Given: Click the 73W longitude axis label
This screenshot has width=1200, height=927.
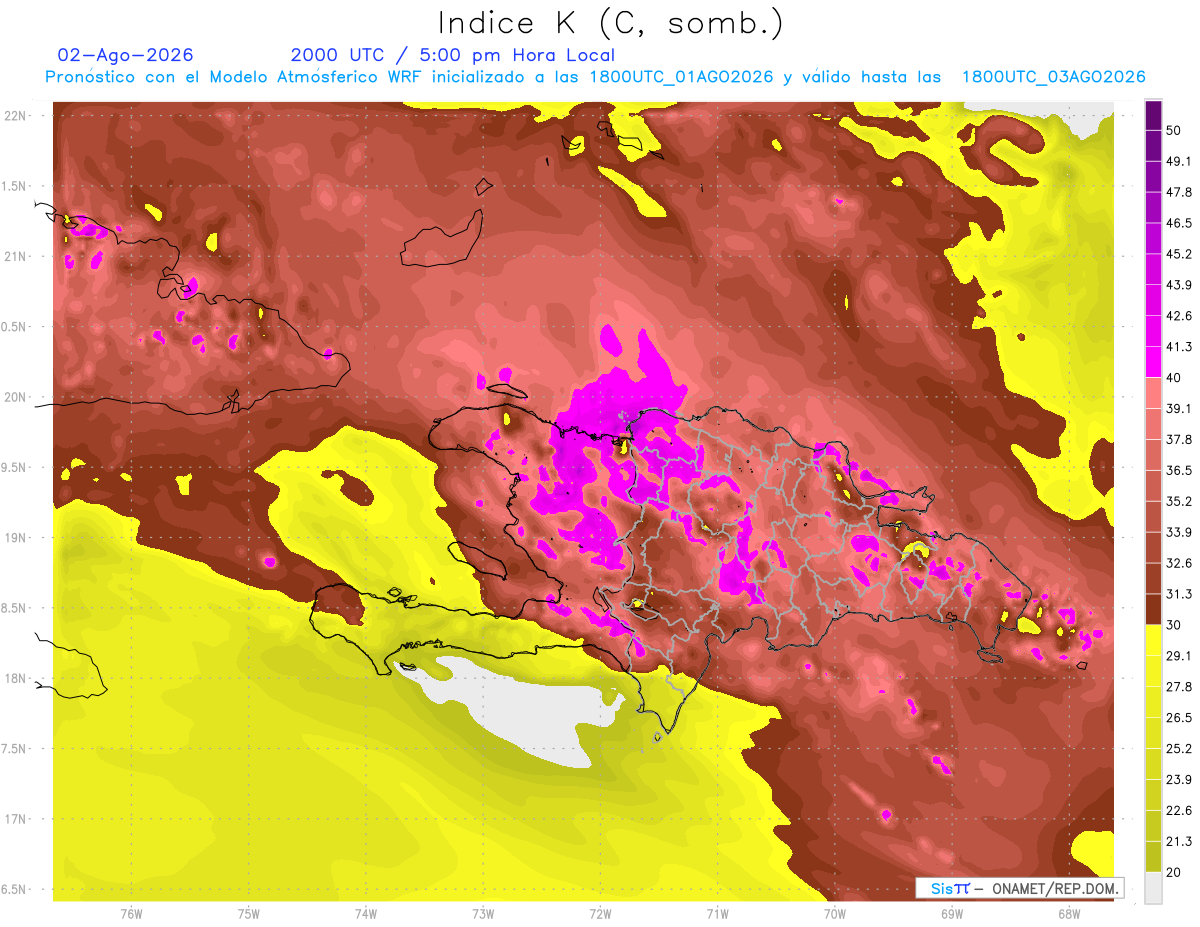Looking at the screenshot, I should click(x=483, y=914).
